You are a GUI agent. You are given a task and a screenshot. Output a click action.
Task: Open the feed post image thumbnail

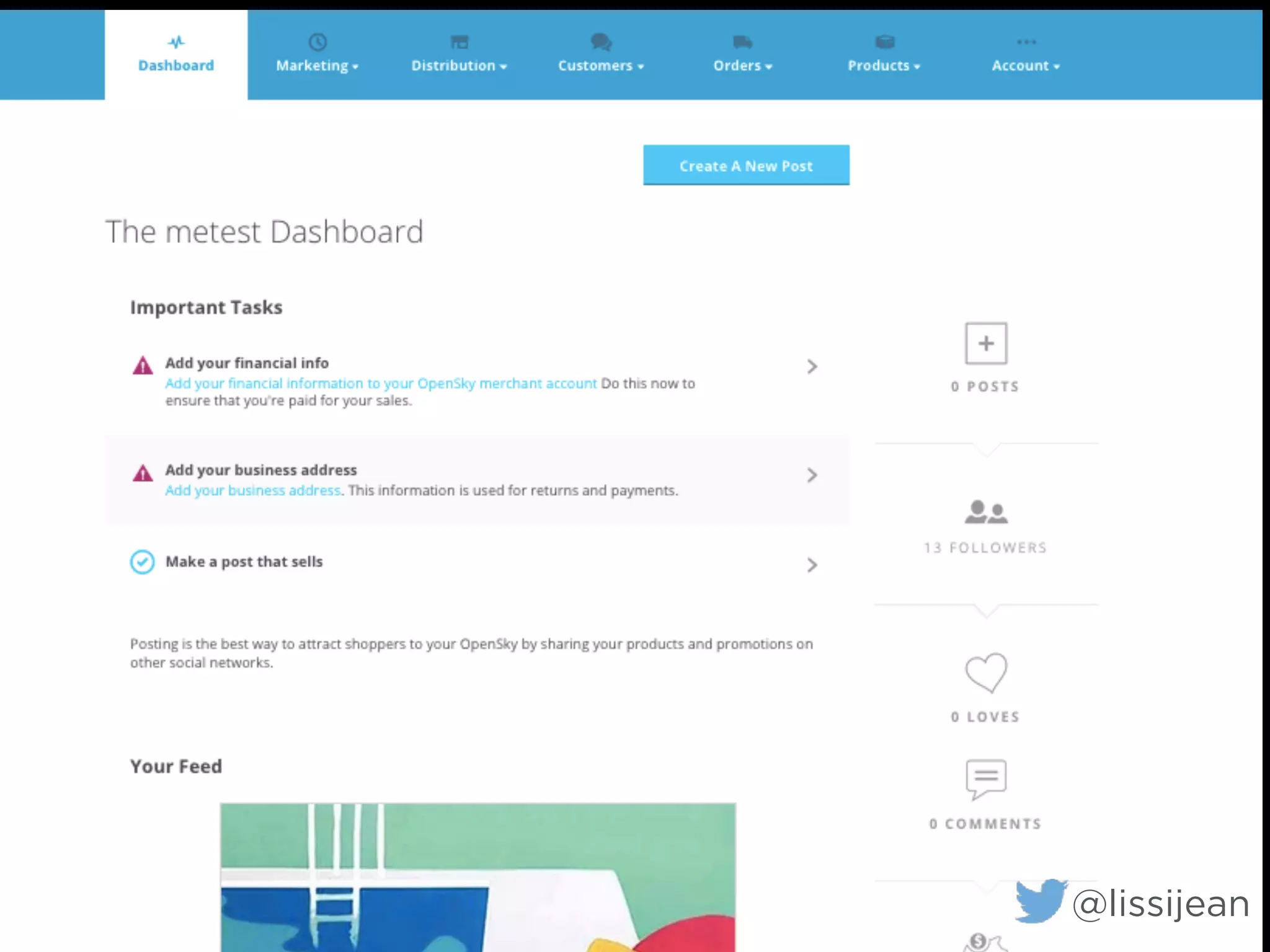pos(477,876)
